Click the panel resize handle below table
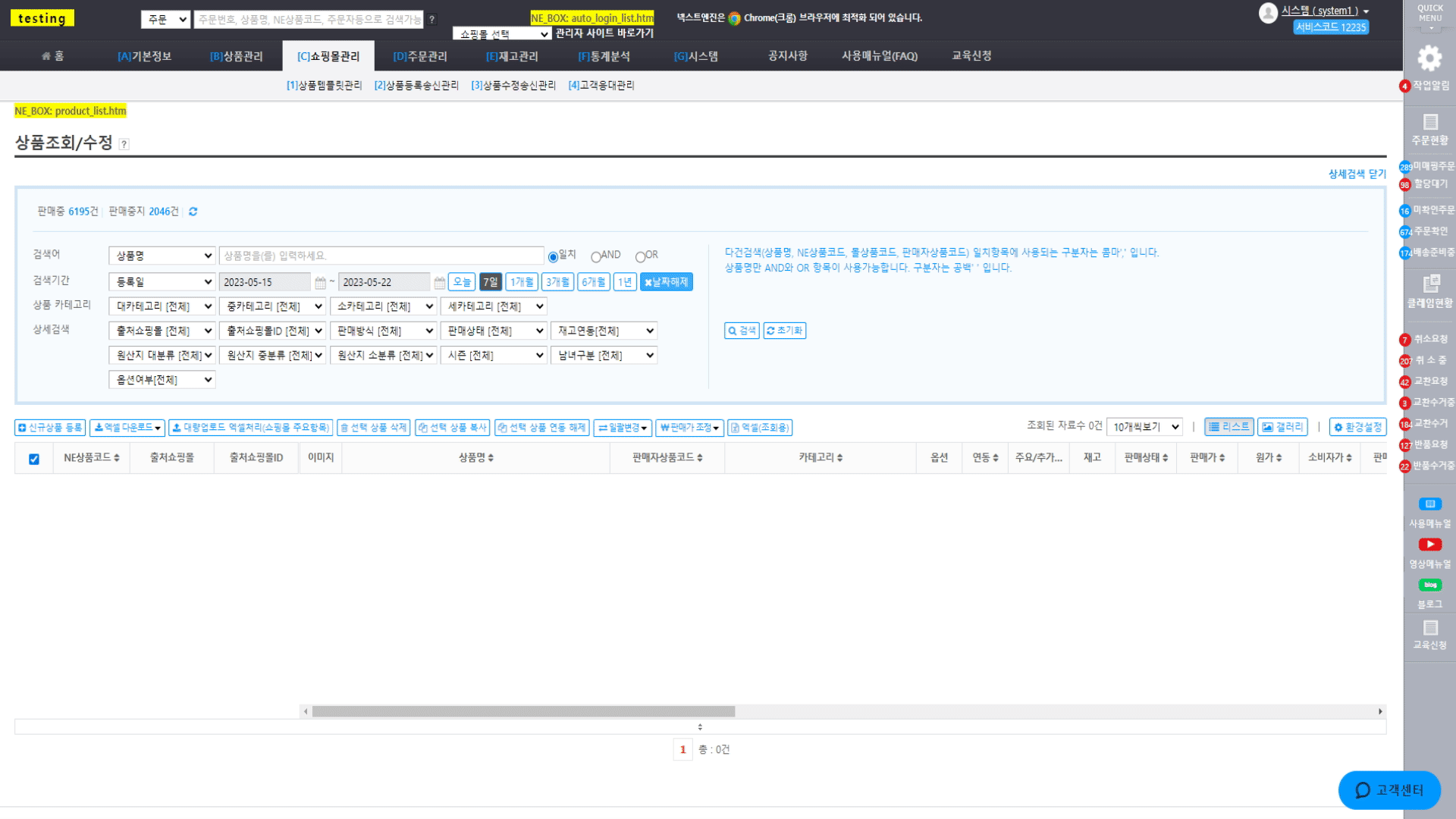The width and height of the screenshot is (1456, 819). [700, 727]
